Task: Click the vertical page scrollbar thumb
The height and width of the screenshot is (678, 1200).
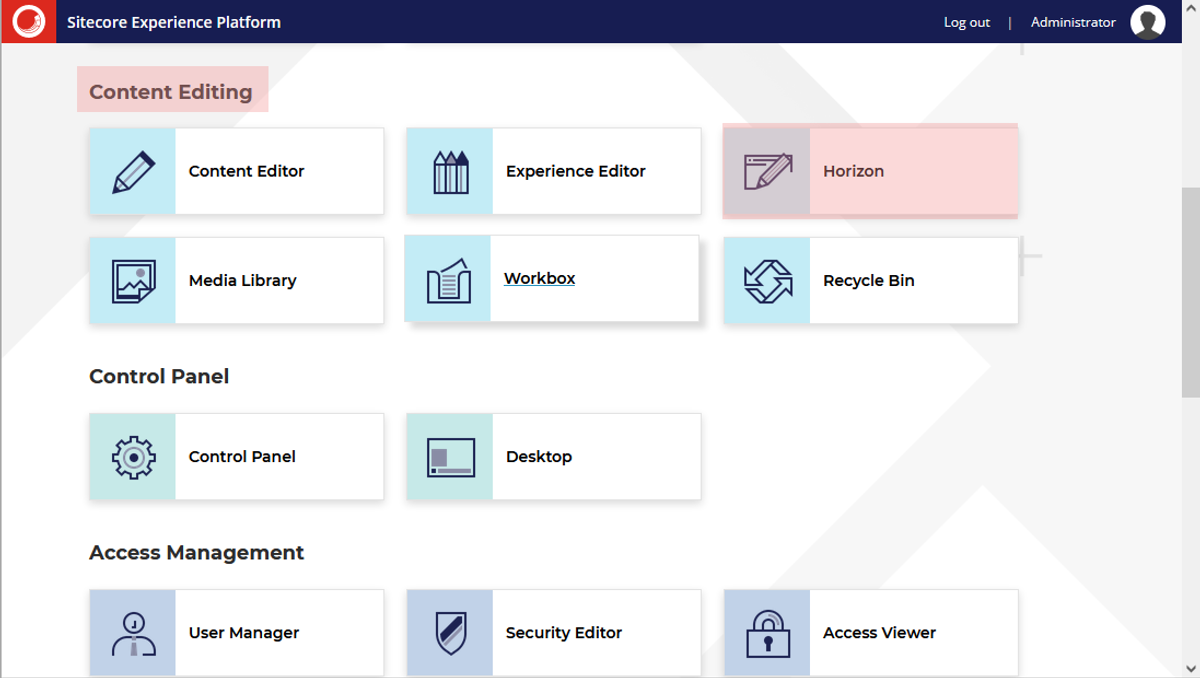Action: click(1190, 292)
